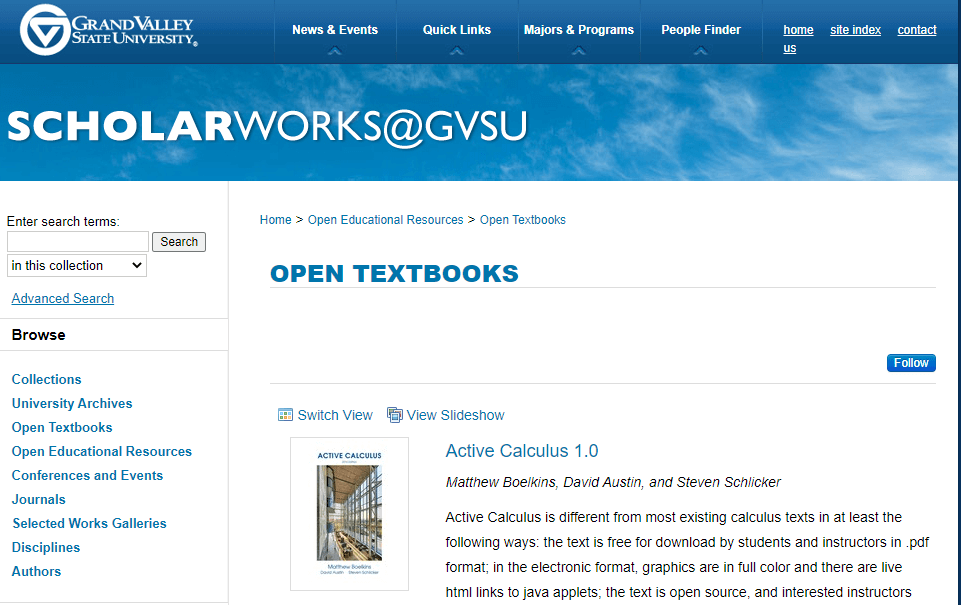Click the blue Follow button

click(x=911, y=363)
